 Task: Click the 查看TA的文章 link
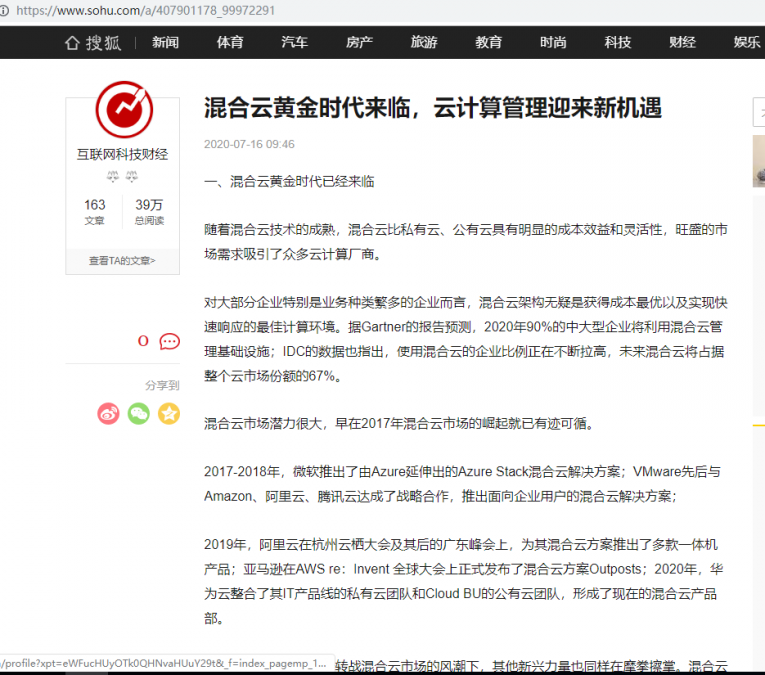[x=122, y=261]
